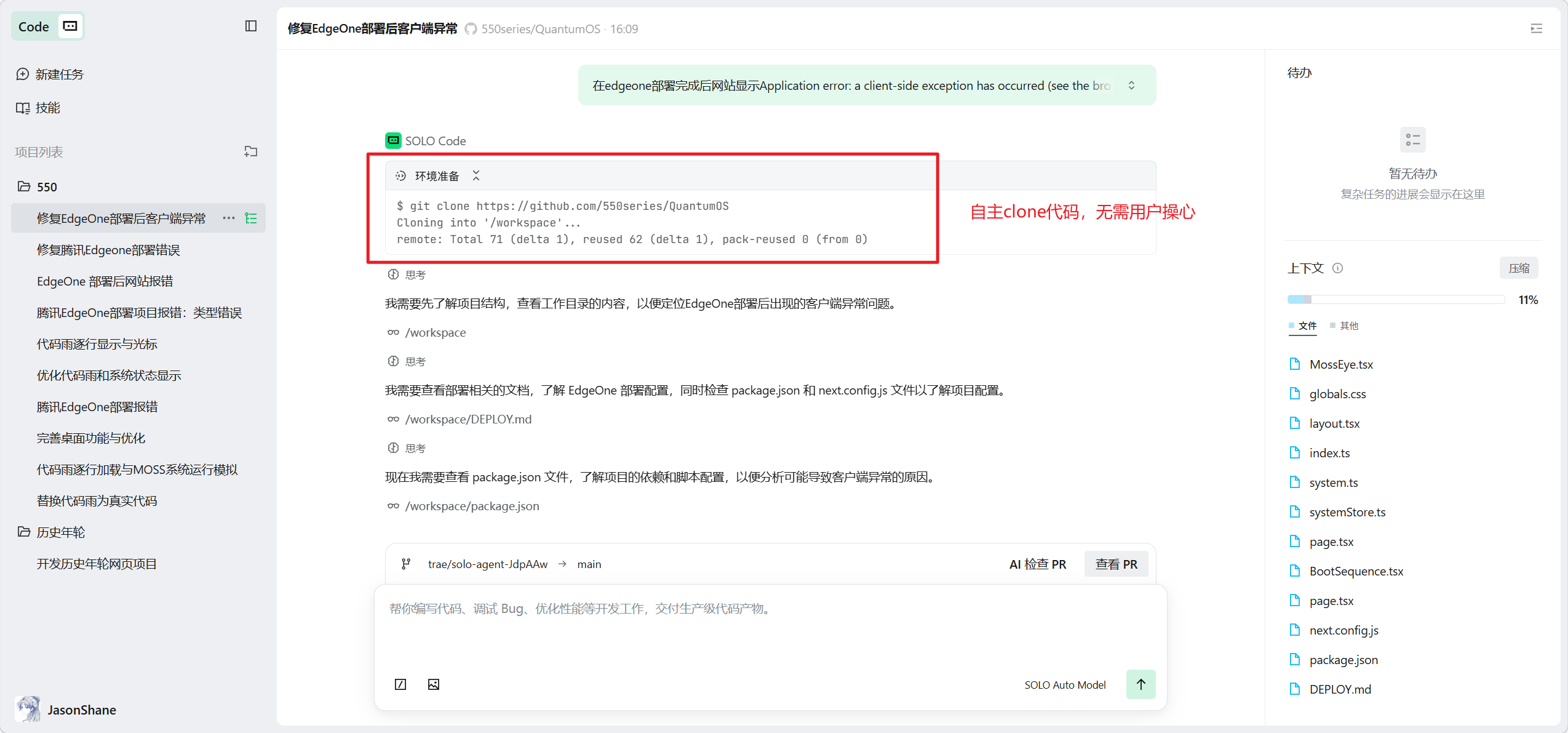The height and width of the screenshot is (733, 1568).
Task: Toggle the right panel icon at top-right
Action: click(x=1536, y=28)
